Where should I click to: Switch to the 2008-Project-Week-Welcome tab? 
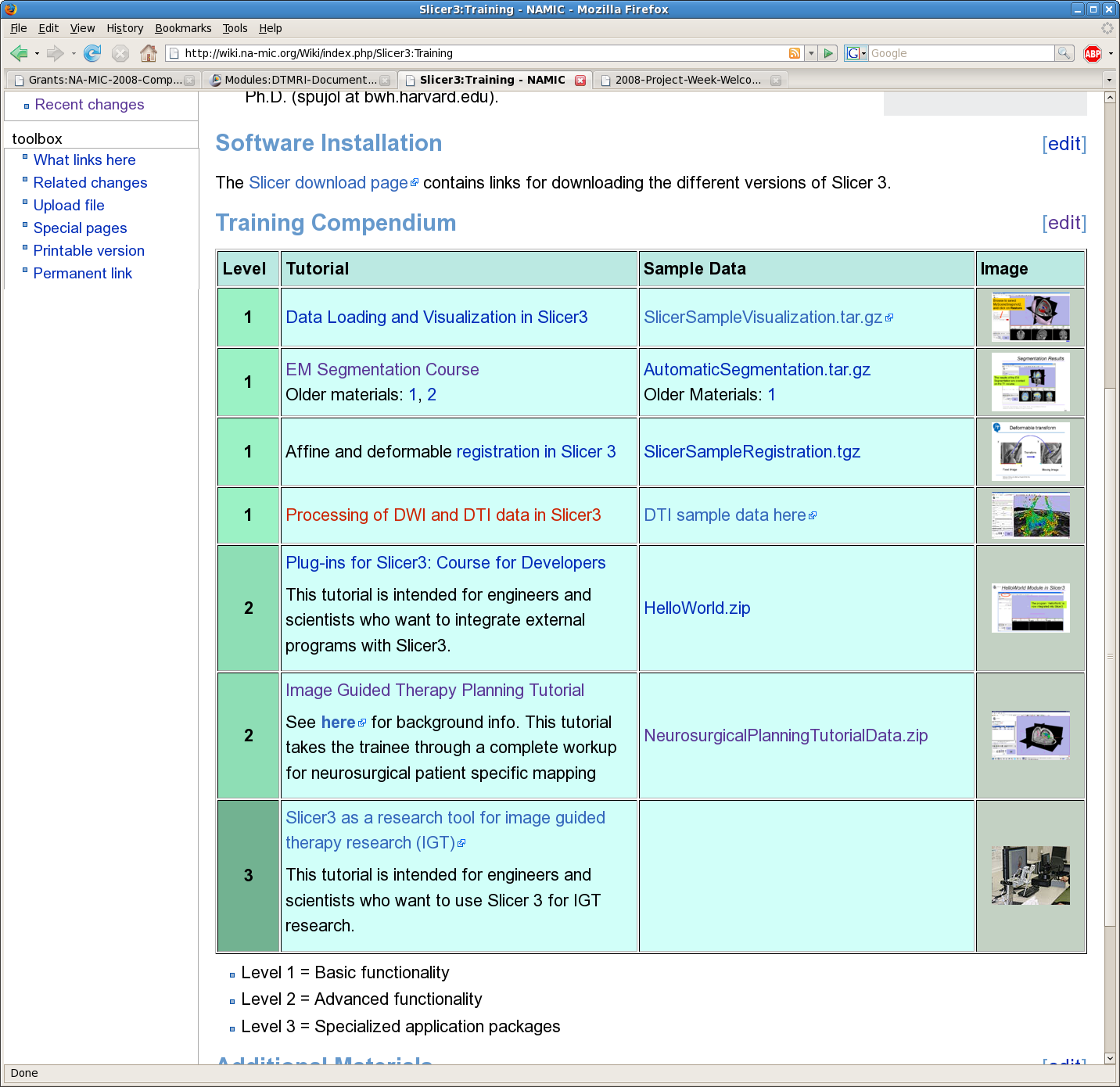click(x=687, y=80)
